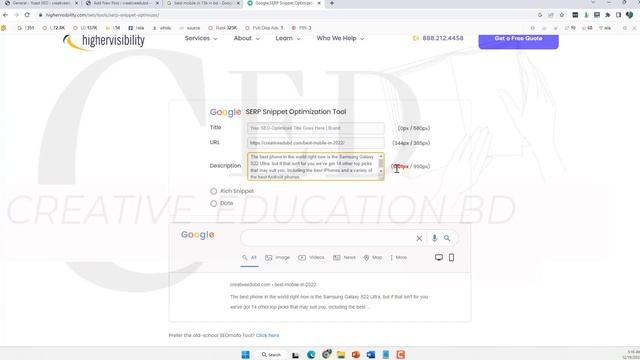Click the taskbar Search box
The width and height of the screenshot is (640, 360).
[x=271, y=354]
